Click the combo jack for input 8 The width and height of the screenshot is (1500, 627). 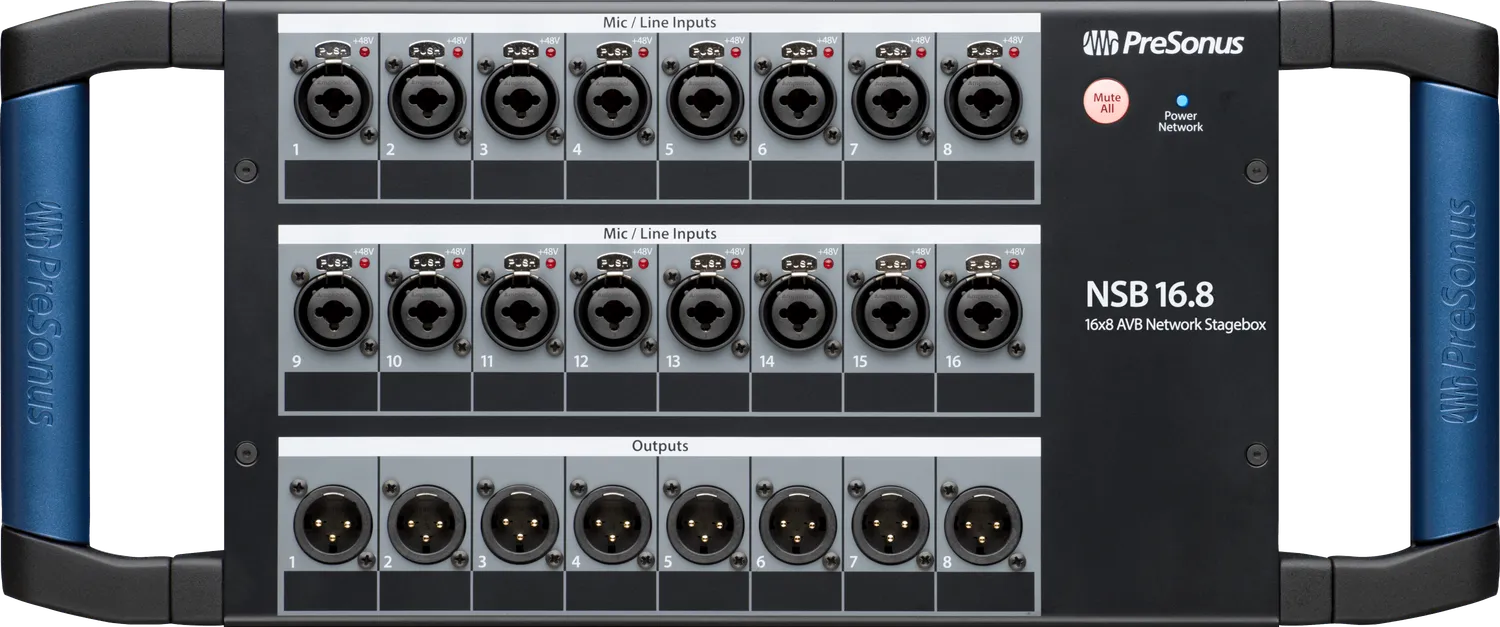pyautogui.click(x=984, y=99)
